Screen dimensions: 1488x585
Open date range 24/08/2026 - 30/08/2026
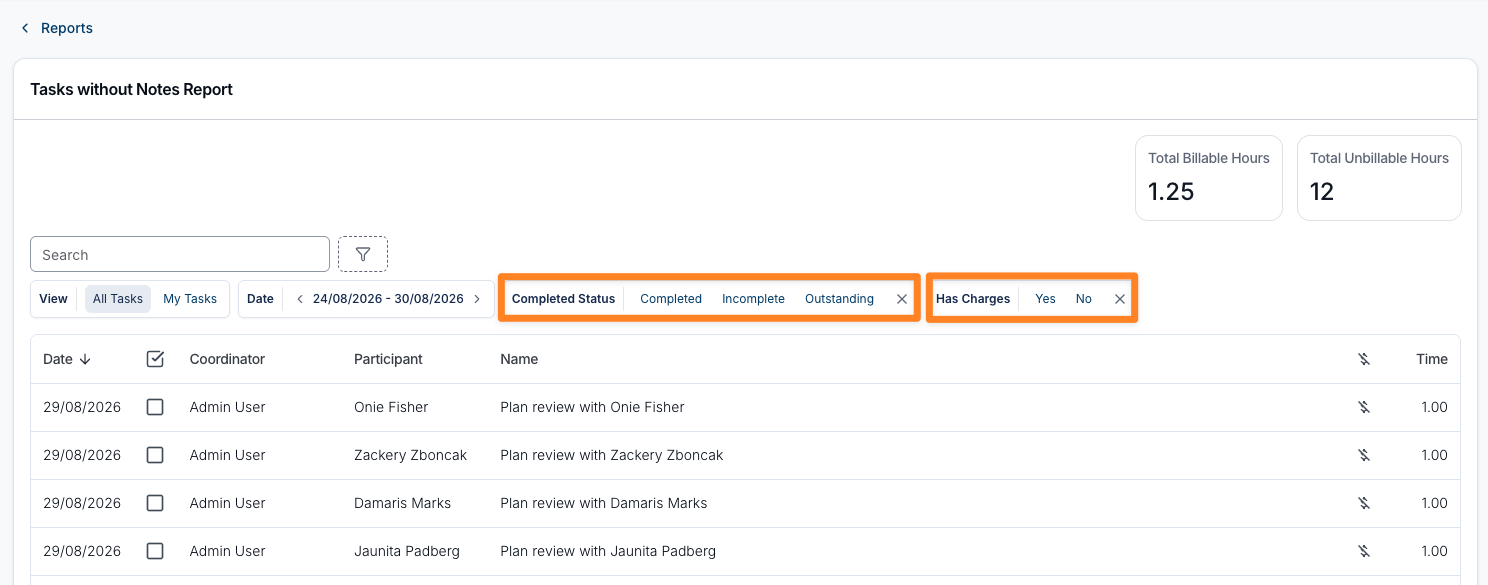coord(388,299)
